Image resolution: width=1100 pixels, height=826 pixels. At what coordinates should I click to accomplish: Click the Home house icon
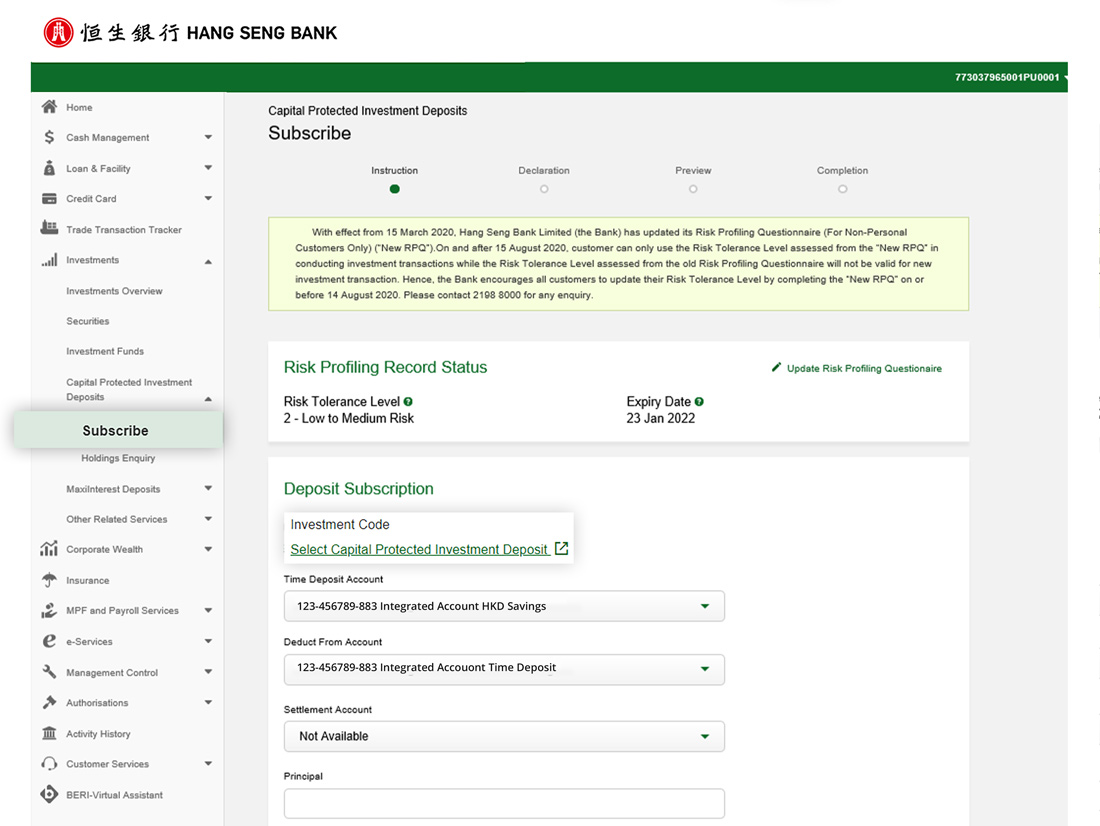coord(49,107)
